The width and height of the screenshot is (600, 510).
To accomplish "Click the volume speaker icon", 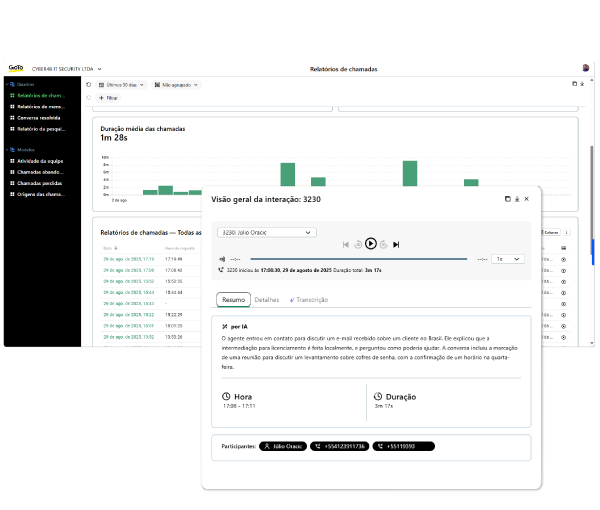I will (x=222, y=259).
